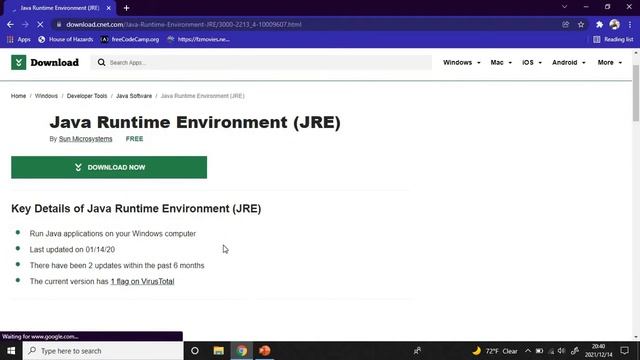Screen dimensions: 640x360
Task: Open the fzmovies bookmark
Action: click(199, 40)
